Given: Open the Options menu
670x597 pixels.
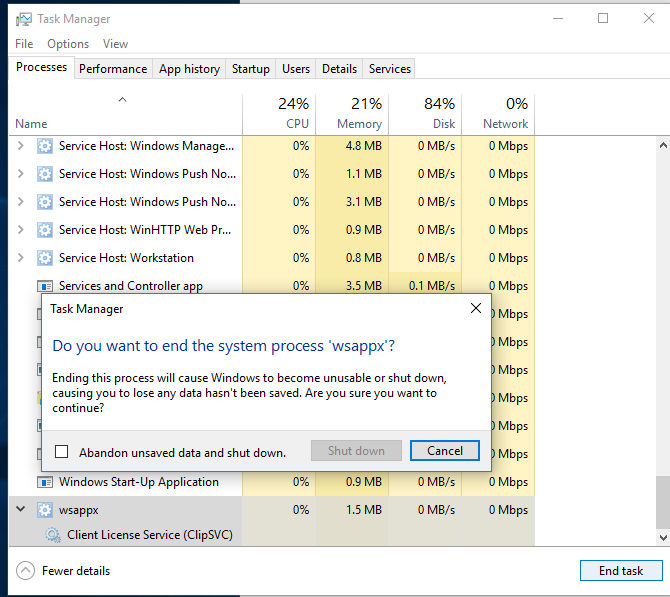Looking at the screenshot, I should pos(68,44).
